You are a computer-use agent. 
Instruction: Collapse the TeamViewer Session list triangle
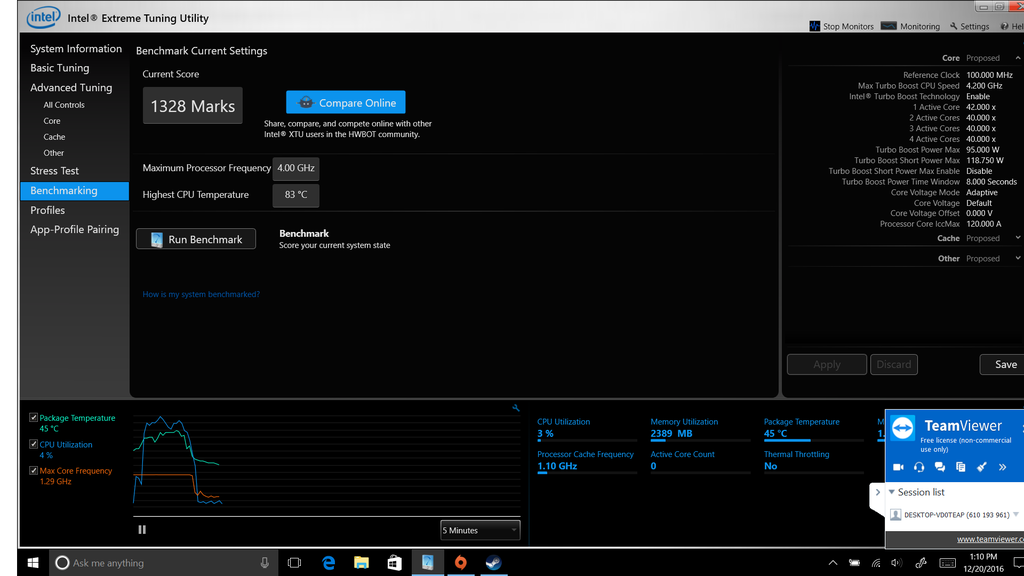(891, 492)
